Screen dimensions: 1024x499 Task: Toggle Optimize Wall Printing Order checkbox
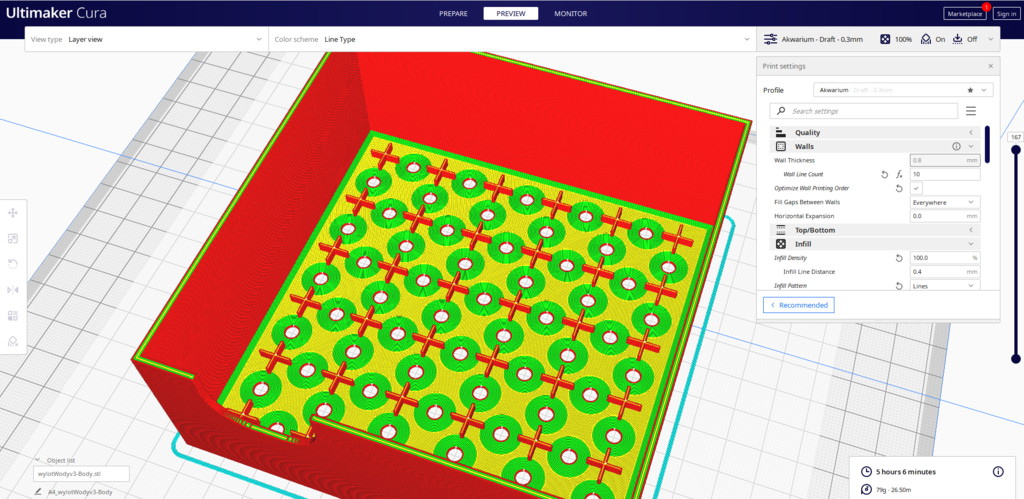click(x=917, y=188)
